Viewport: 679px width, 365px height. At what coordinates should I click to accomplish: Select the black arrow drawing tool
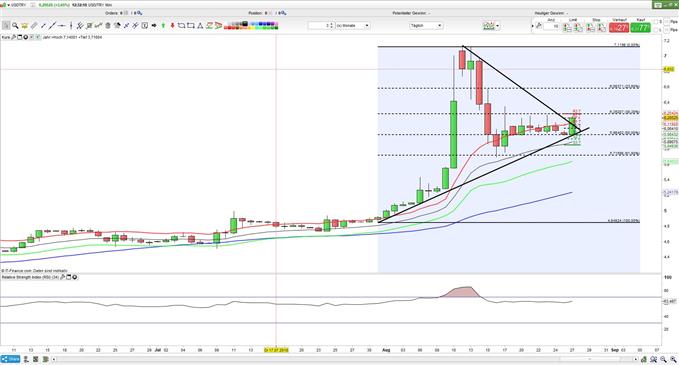tap(154, 26)
